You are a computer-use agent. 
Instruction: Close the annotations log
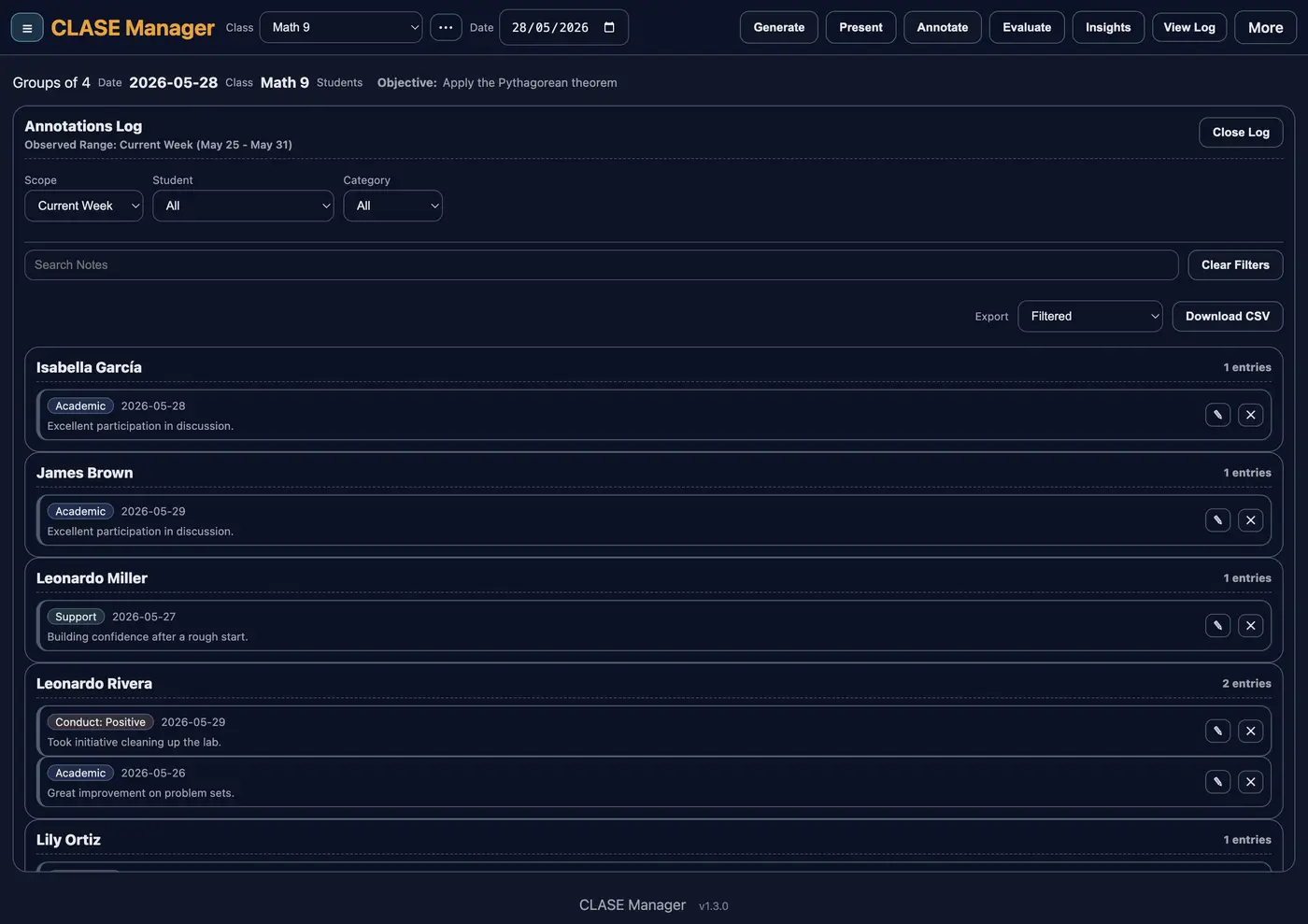(x=1241, y=132)
